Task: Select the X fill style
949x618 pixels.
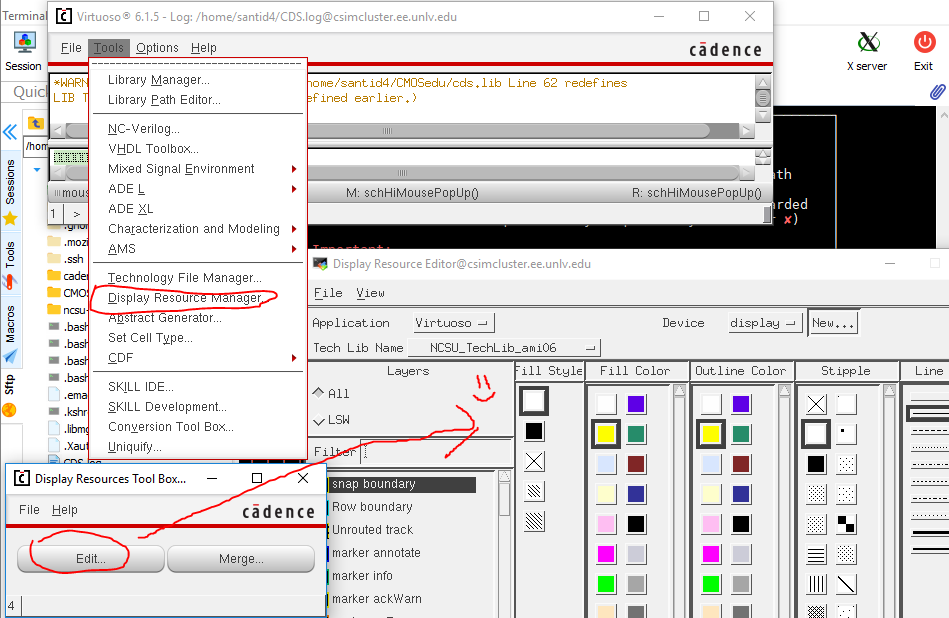Action: 534,461
